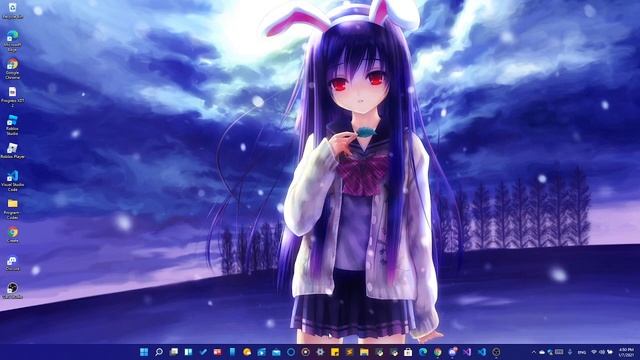
Task: Open File Explorer from the taskbar
Action: point(364,352)
